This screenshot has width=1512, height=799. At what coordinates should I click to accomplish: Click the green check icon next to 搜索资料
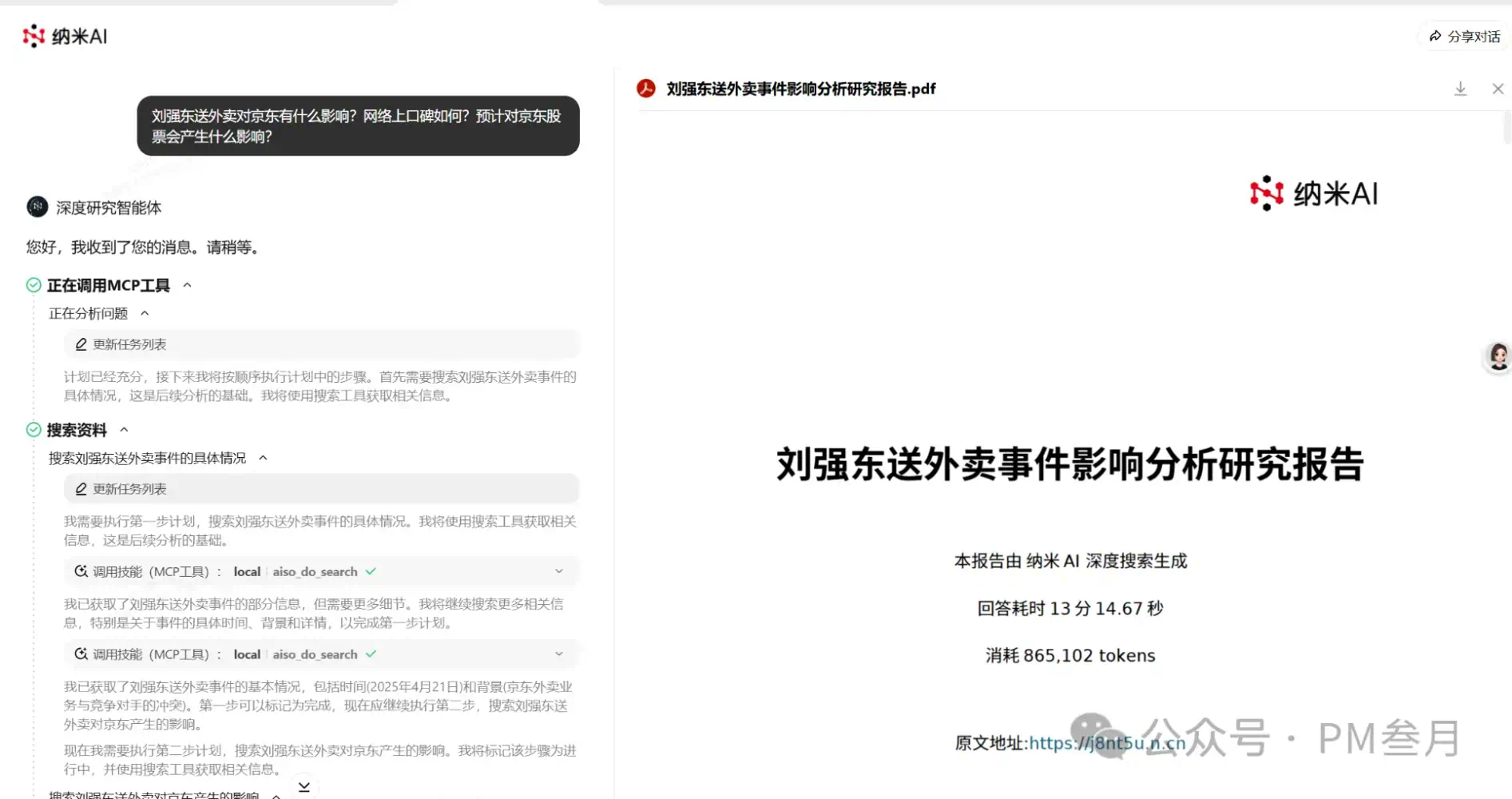click(x=34, y=430)
